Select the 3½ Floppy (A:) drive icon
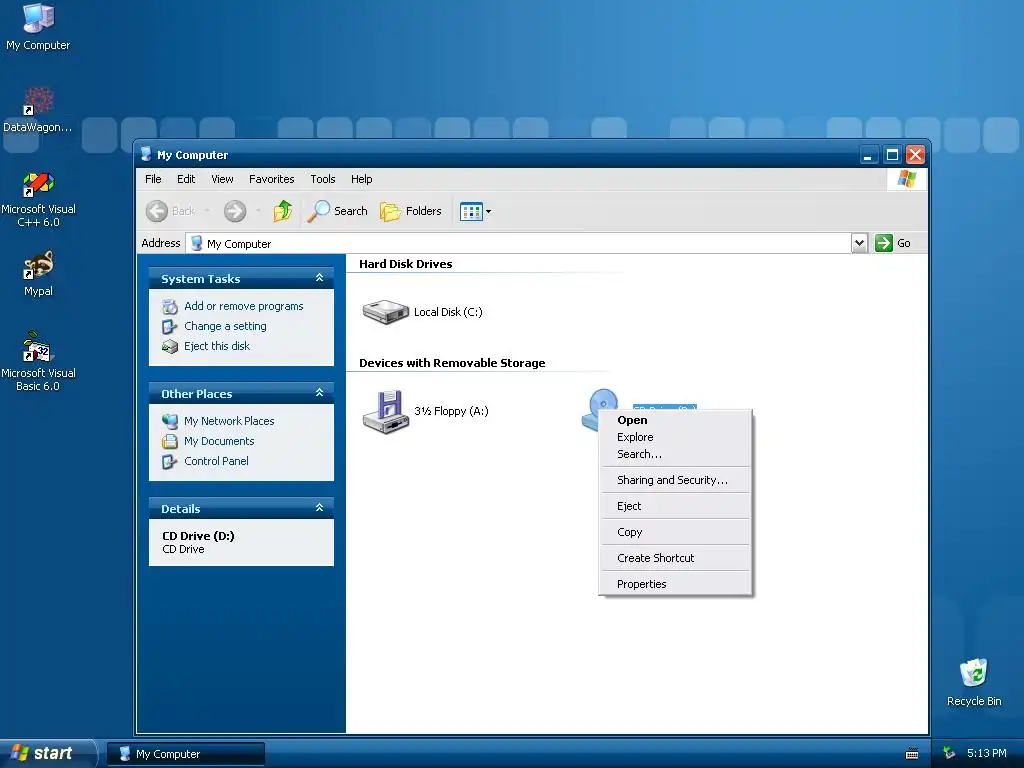Viewport: 1024px width, 768px height. [x=385, y=411]
